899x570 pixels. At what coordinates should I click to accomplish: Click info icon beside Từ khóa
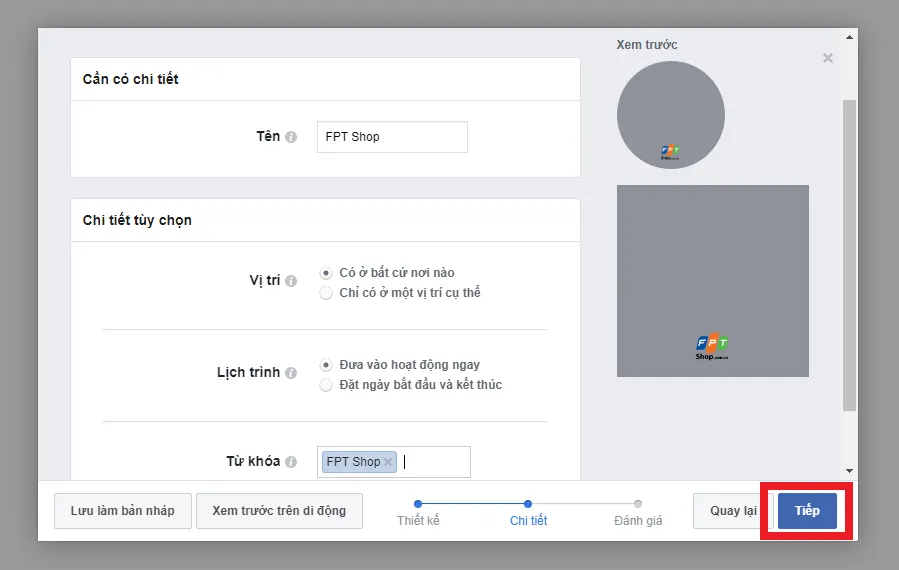pos(291,462)
